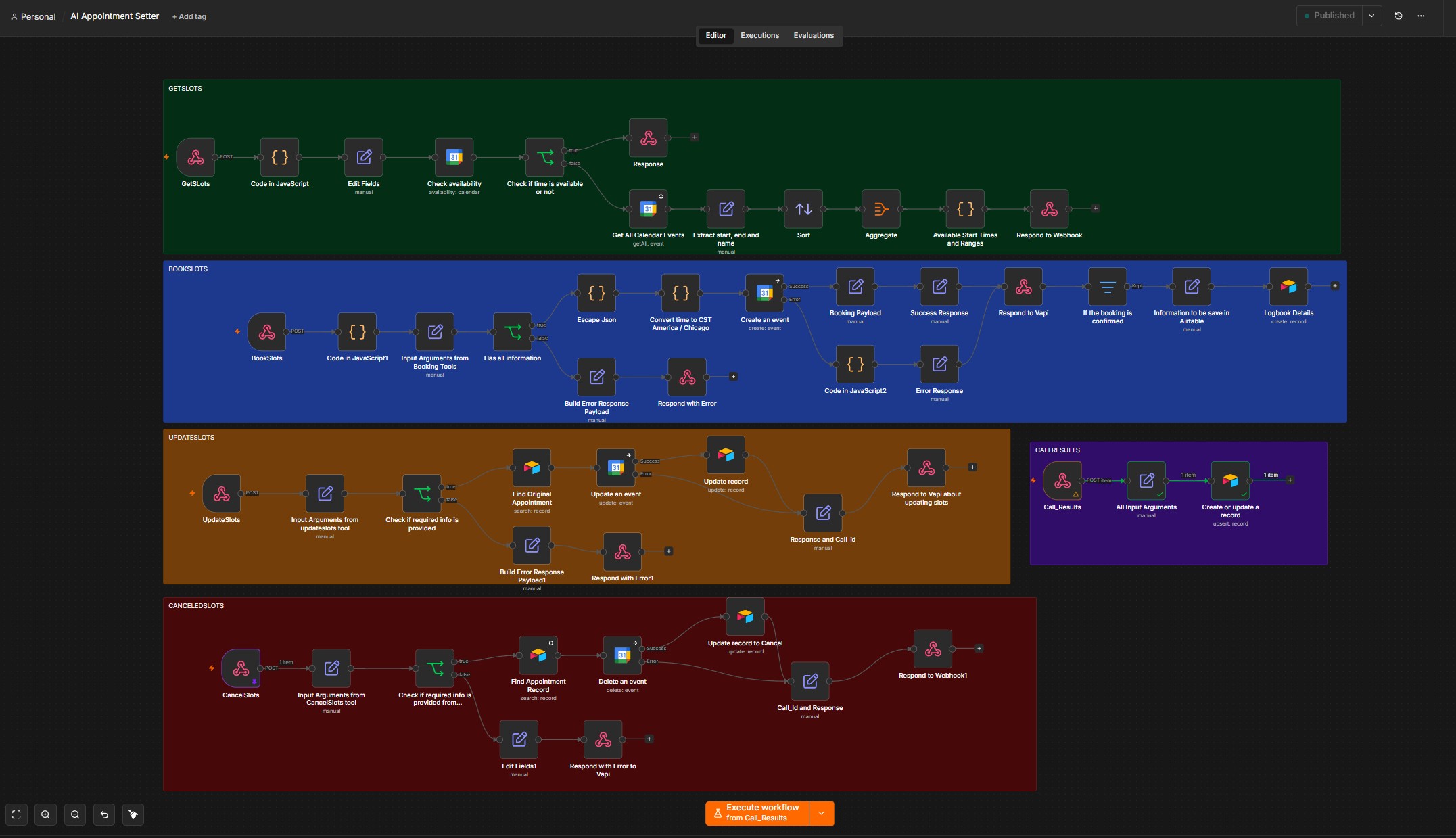This screenshot has height=838, width=1456.
Task: Switch to the Executions tab
Action: pos(759,36)
